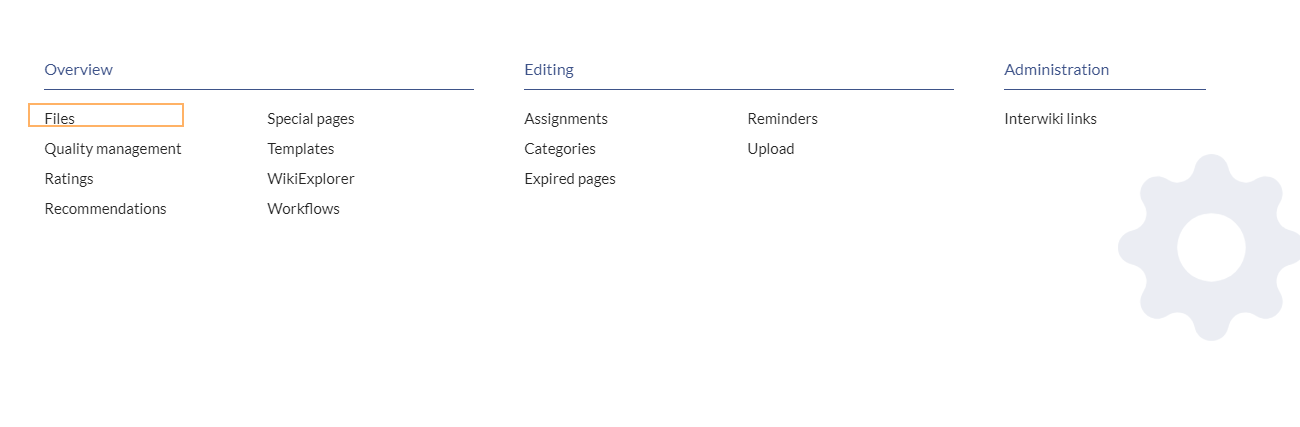Click the Editing section heading
1300x427 pixels.
[x=549, y=69]
